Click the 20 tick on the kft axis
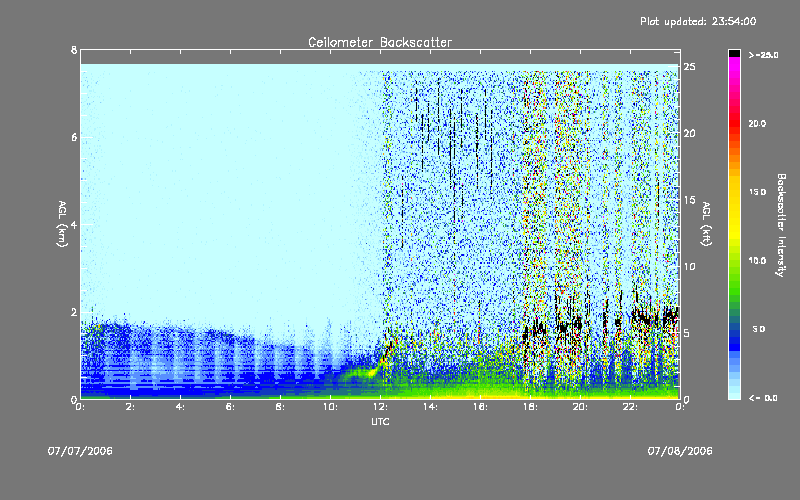This screenshot has width=800, height=500. point(689,134)
